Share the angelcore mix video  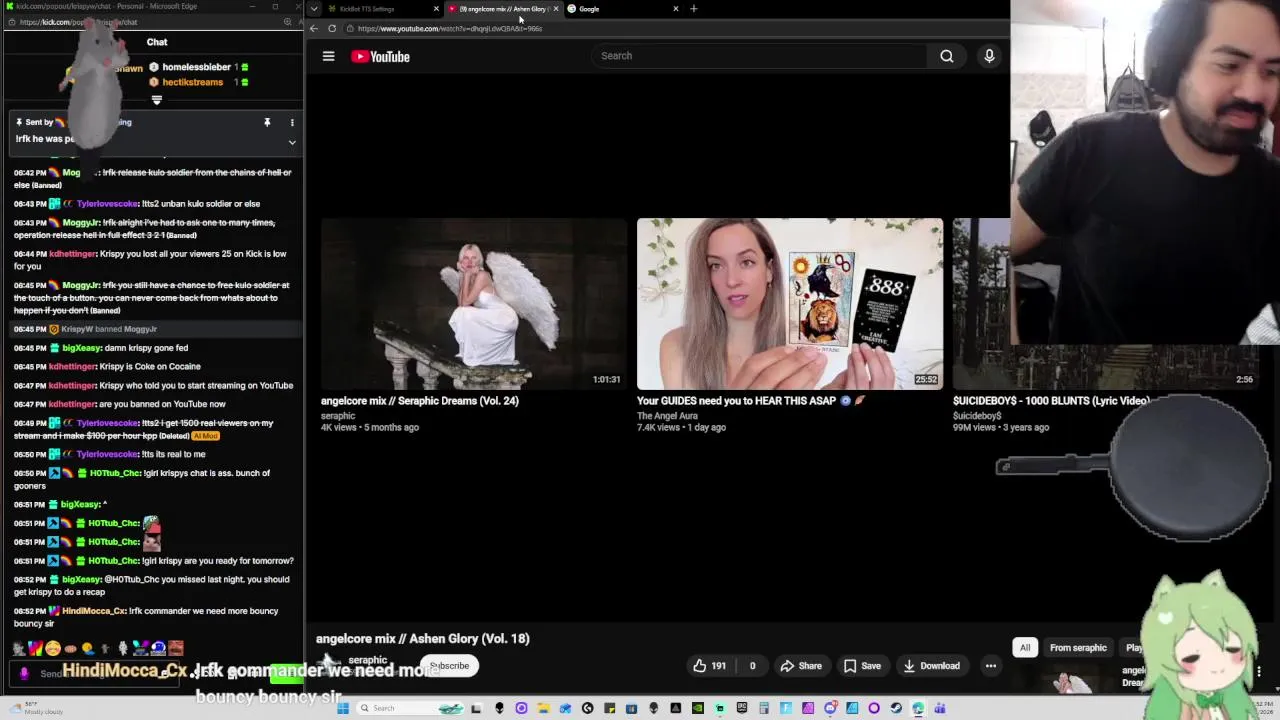click(x=801, y=666)
